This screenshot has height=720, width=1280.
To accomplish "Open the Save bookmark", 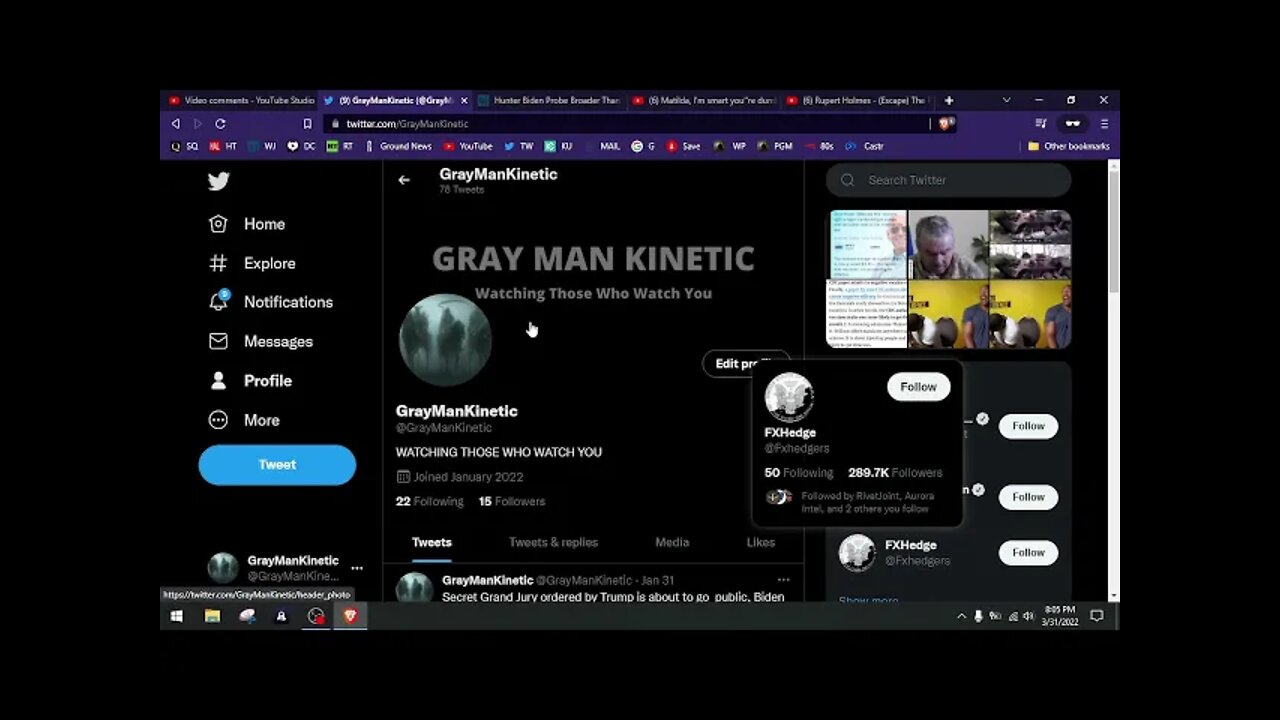I will point(683,146).
